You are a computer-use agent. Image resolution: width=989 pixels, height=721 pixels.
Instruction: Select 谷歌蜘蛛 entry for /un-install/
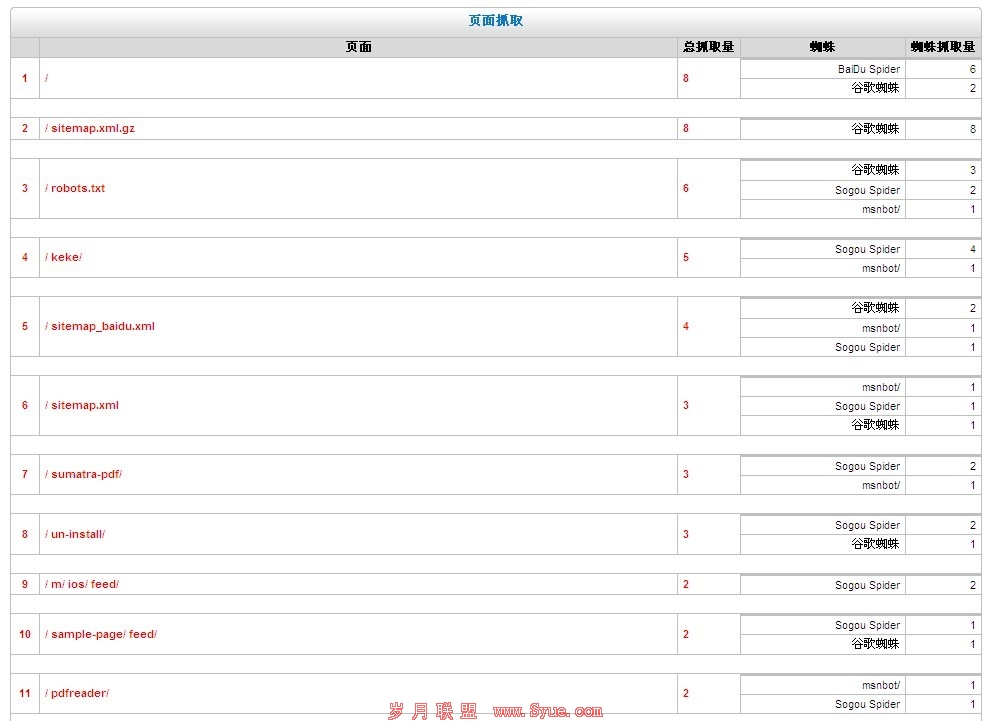[x=875, y=544]
